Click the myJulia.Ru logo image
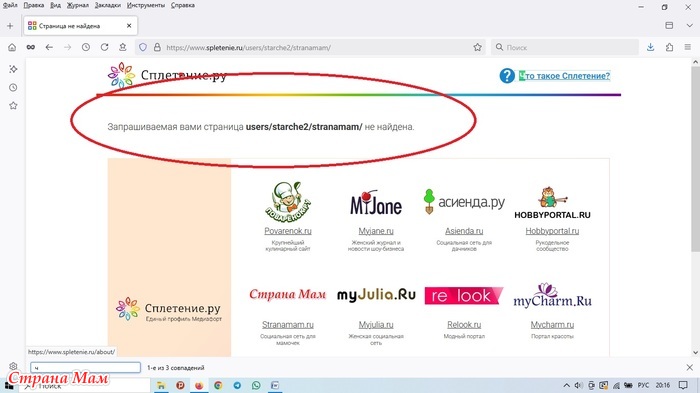This screenshot has width=700, height=393. point(376,295)
